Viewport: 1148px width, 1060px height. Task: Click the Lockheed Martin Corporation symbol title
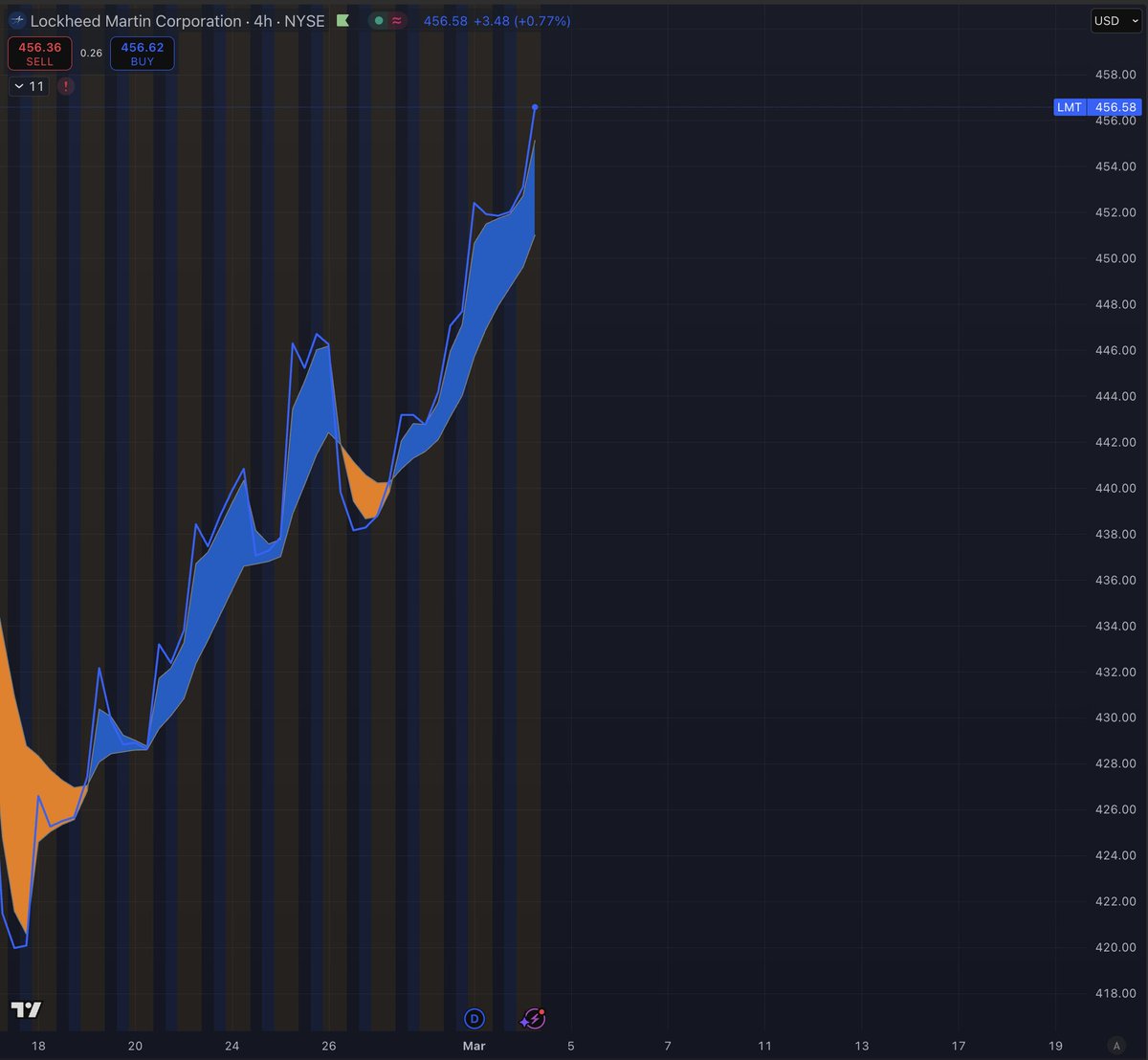[136, 21]
